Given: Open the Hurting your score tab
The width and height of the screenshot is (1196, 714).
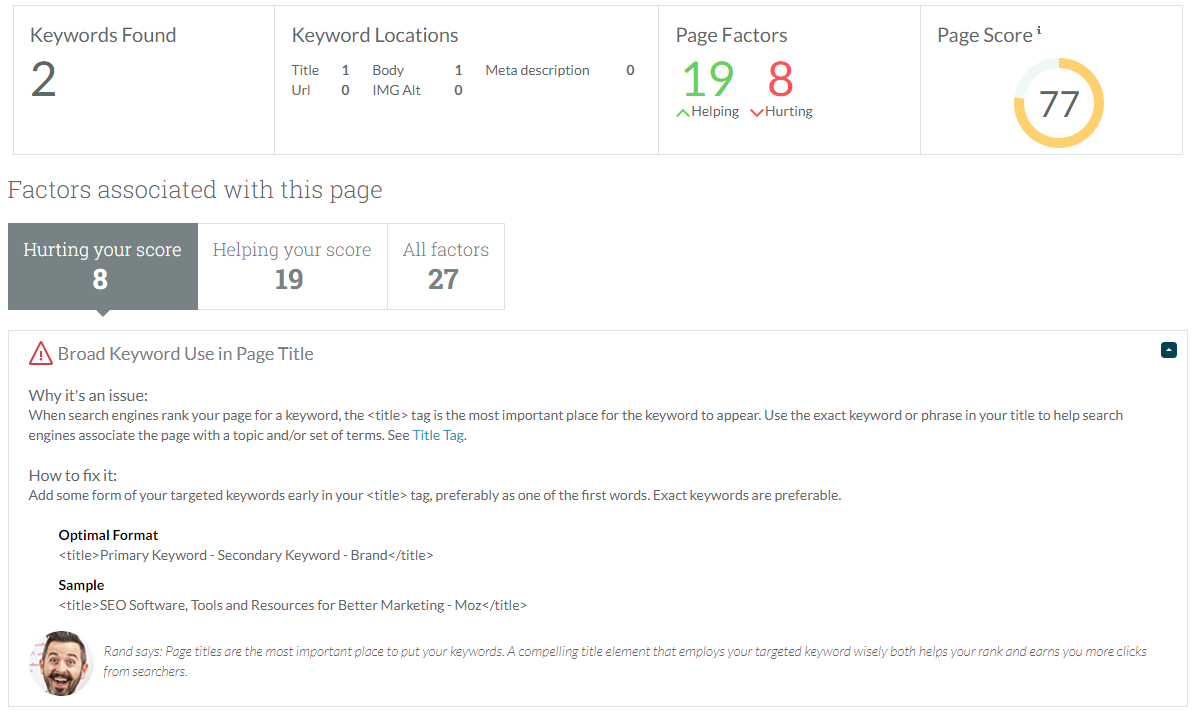Looking at the screenshot, I should tap(102, 265).
